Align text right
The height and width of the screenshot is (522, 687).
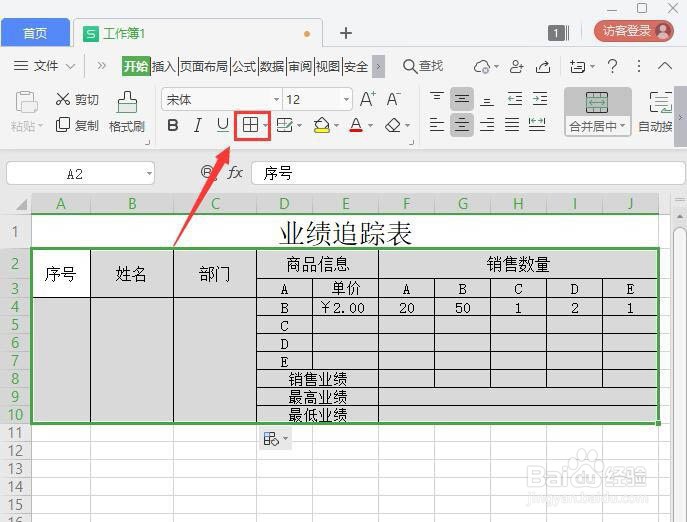pyautogui.click(x=487, y=125)
